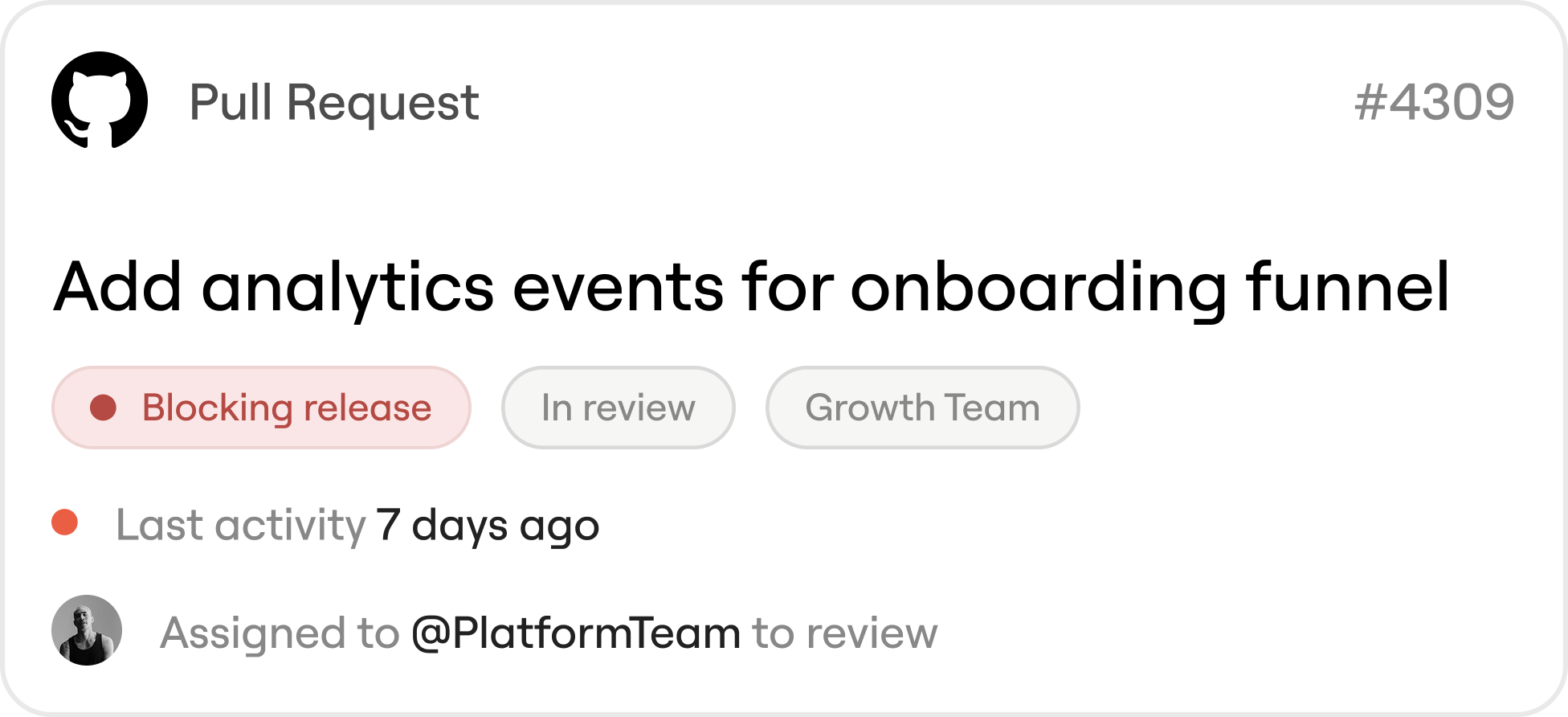The width and height of the screenshot is (1568, 717).
Task: Open pull request number #4309
Action: (x=1435, y=103)
